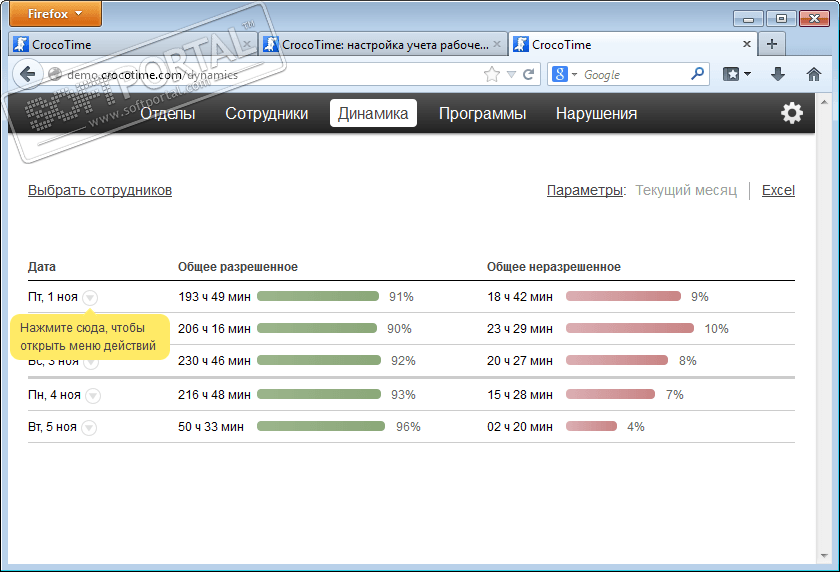This screenshot has height=572, width=840.
Task: Click the page scrollbar down arrow
Action: tap(824, 556)
